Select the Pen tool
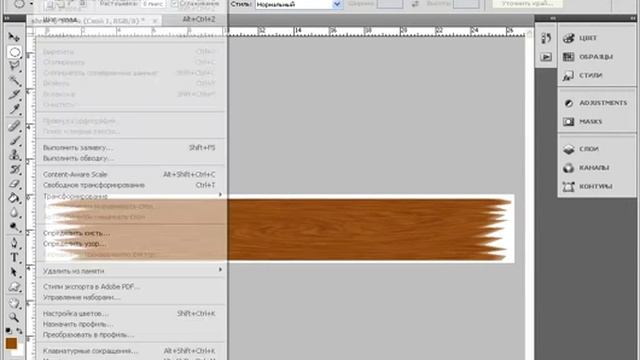 coord(14,243)
